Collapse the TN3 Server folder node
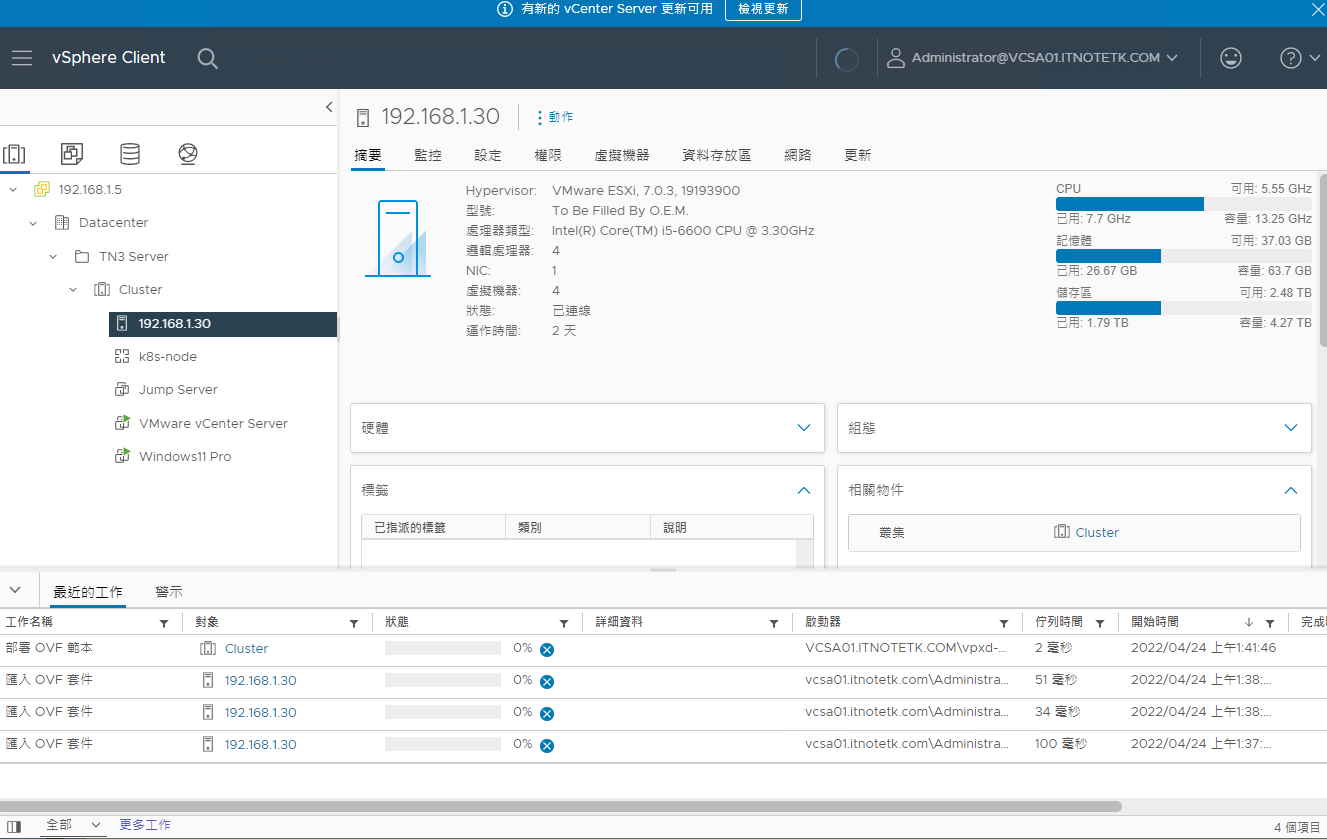Screen dimensions: 1327x839 point(53,257)
